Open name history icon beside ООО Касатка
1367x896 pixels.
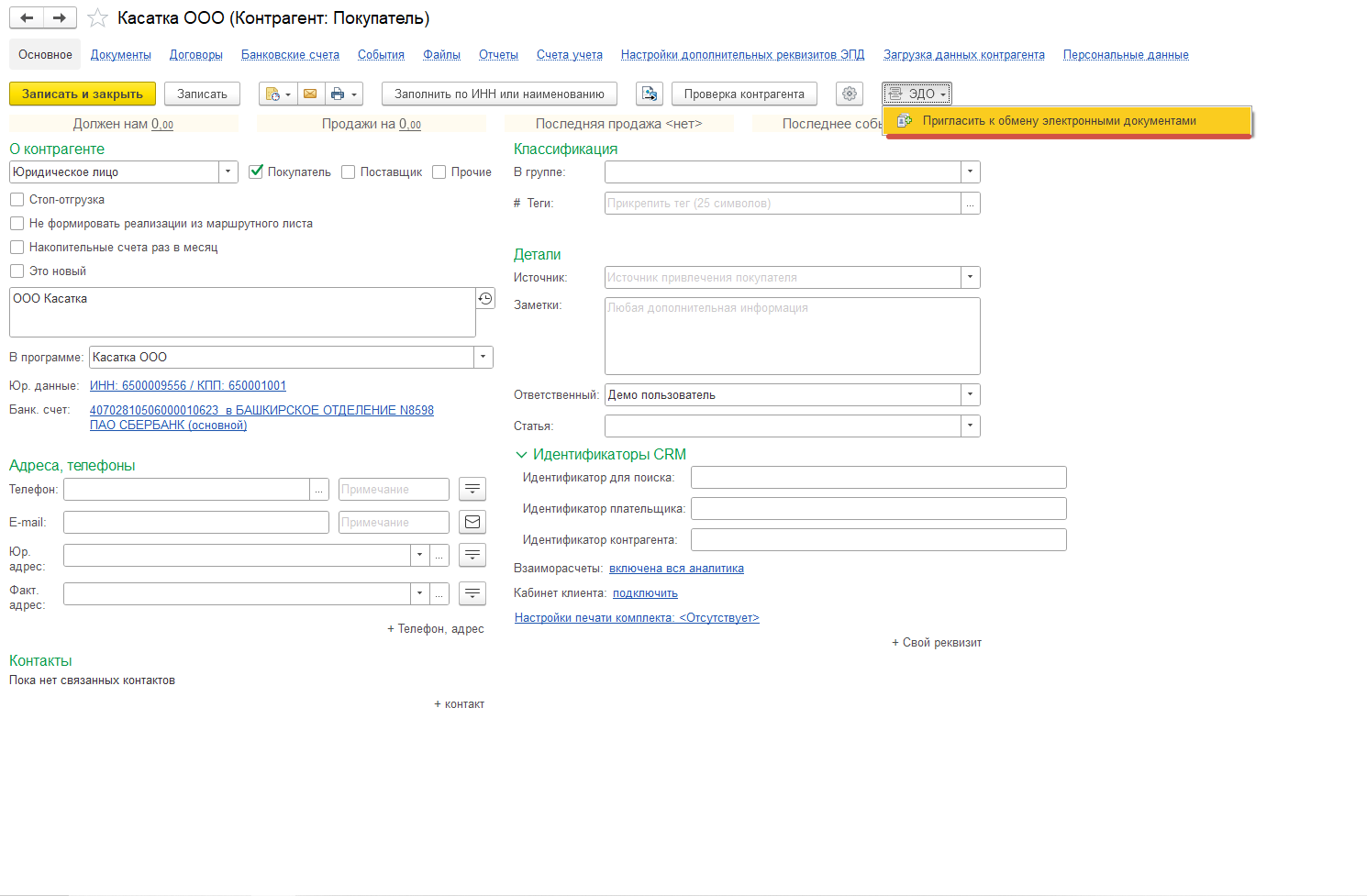[x=485, y=298]
